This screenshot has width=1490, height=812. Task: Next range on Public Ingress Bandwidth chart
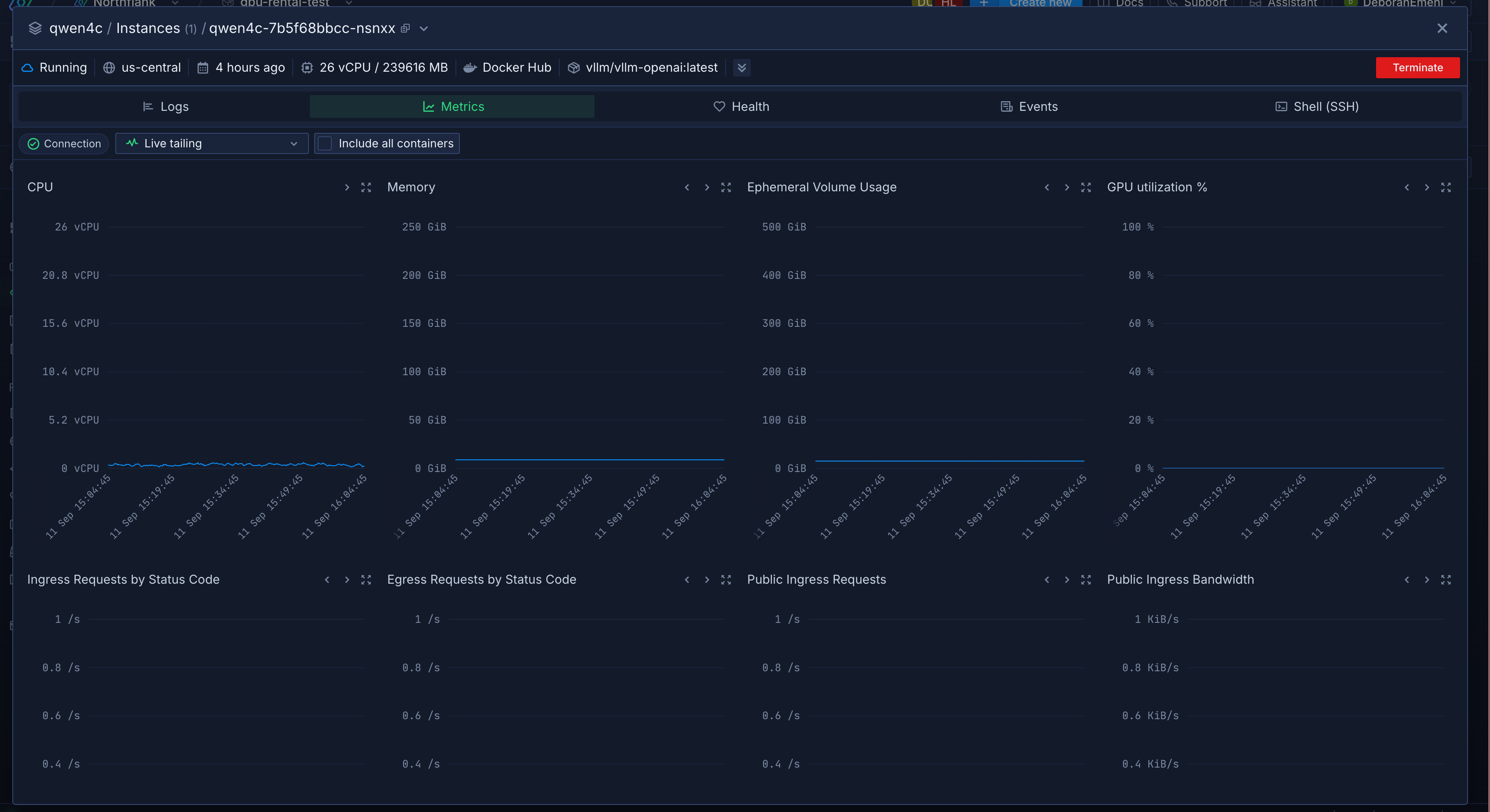(x=1426, y=579)
